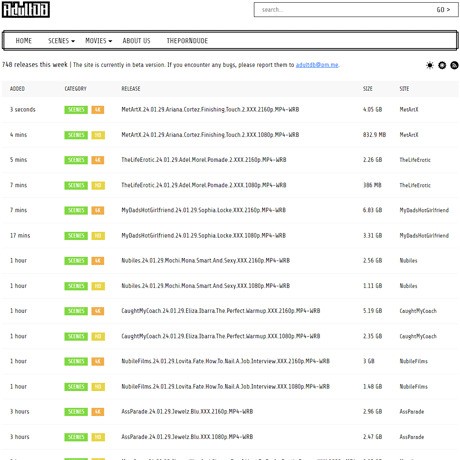
Task: Expand the SCENES dropdown menu
Action: click(x=61, y=41)
